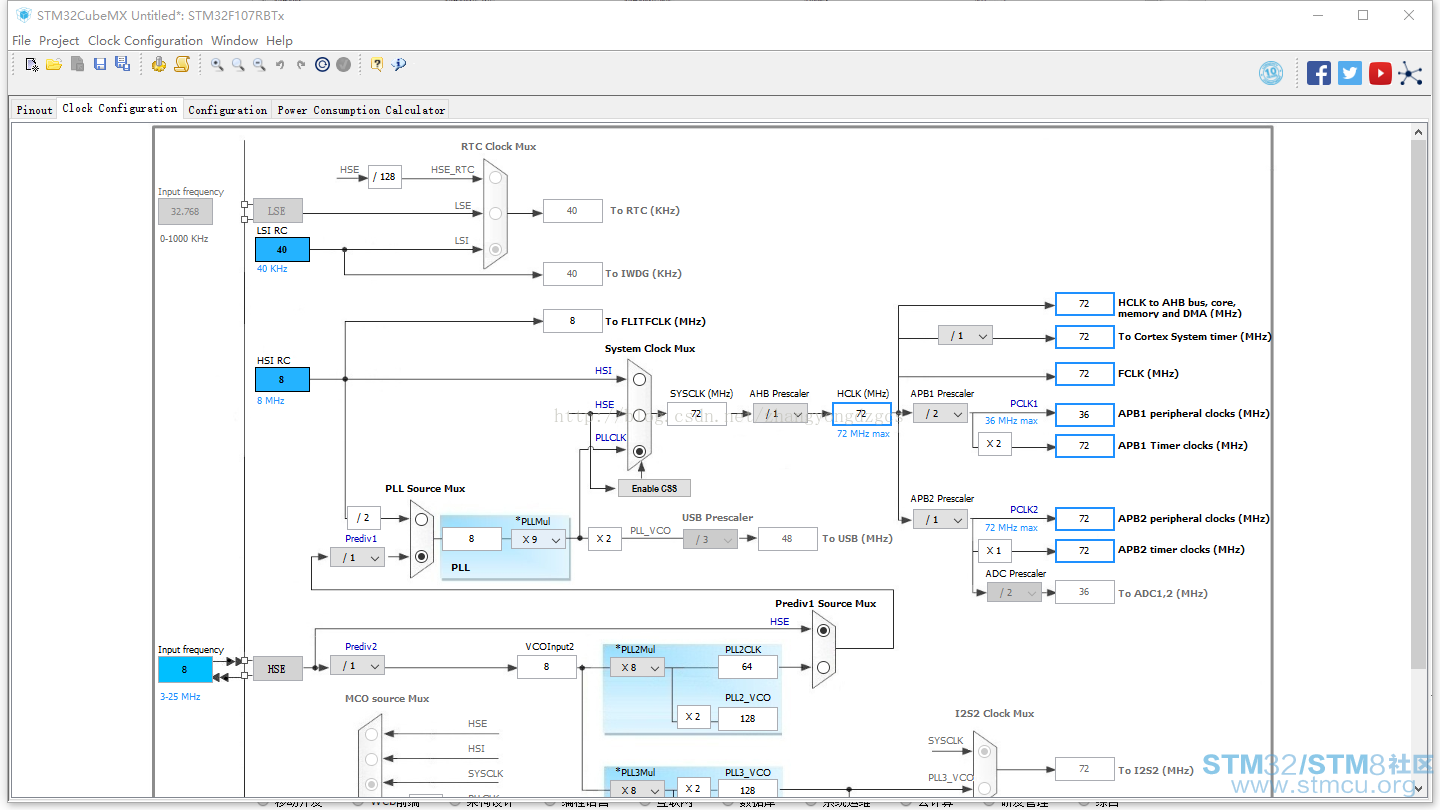The width and height of the screenshot is (1440, 810).
Task: Click the Enable CSS button
Action: 654,488
